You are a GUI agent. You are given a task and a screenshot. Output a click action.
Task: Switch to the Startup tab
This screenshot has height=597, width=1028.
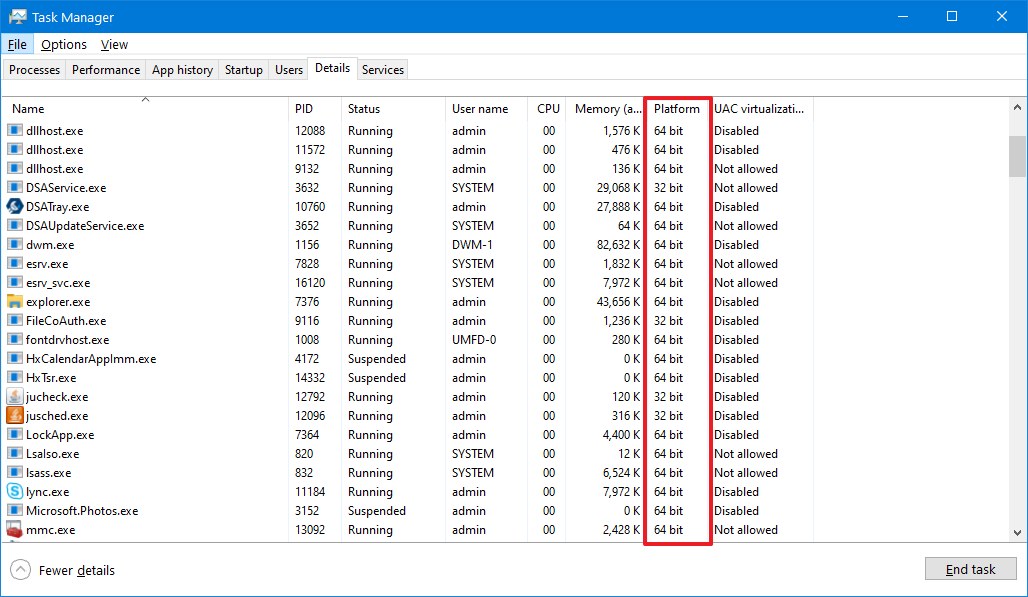(x=244, y=70)
